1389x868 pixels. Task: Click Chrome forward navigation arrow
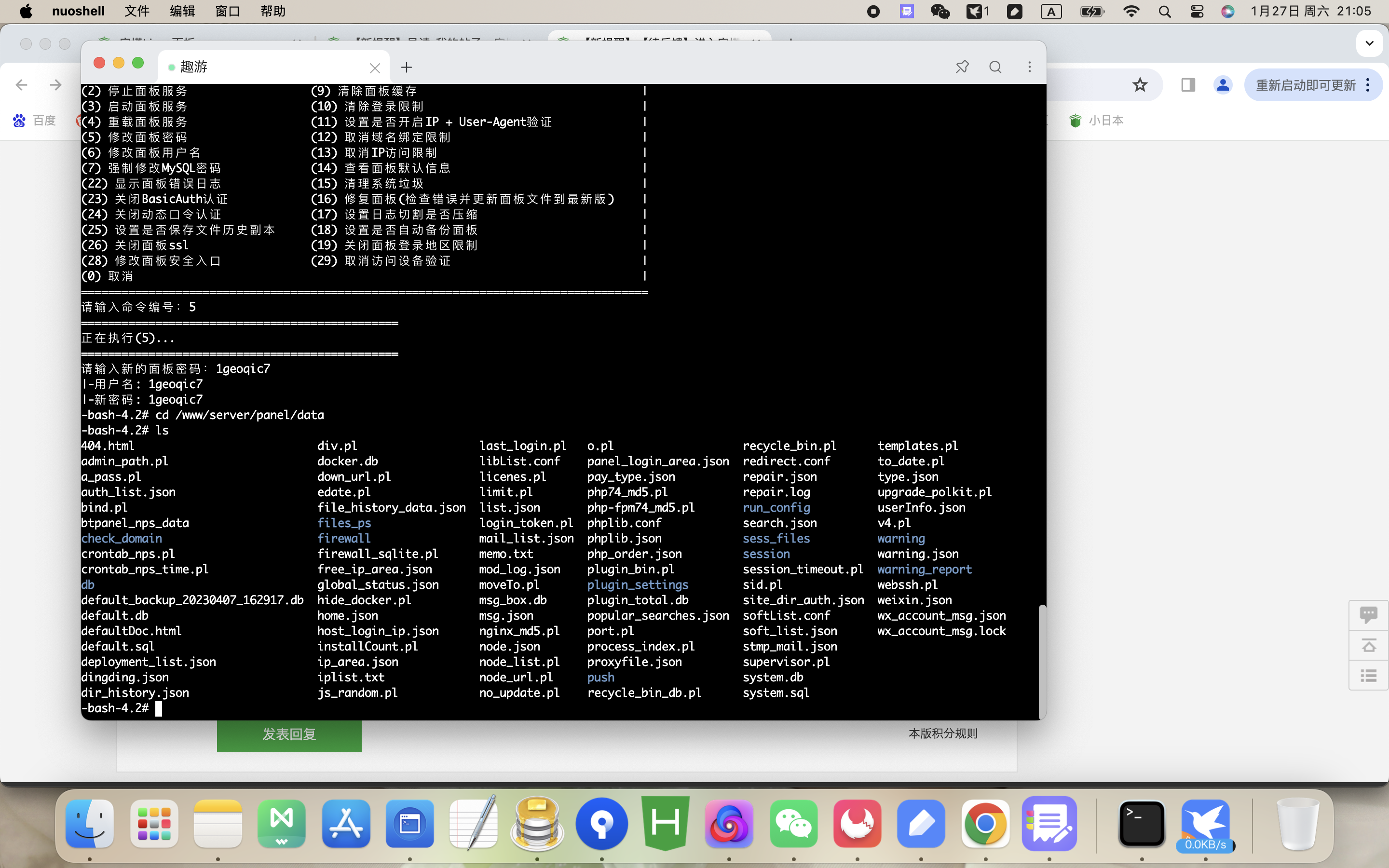click(x=55, y=85)
